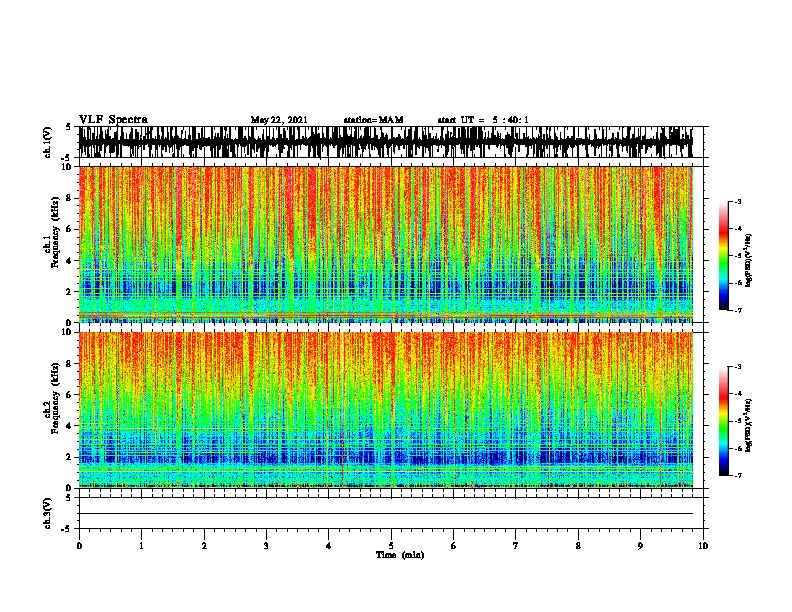
Task: Click the ch.1 spectrogram color scale bar
Action: click(x=724, y=256)
